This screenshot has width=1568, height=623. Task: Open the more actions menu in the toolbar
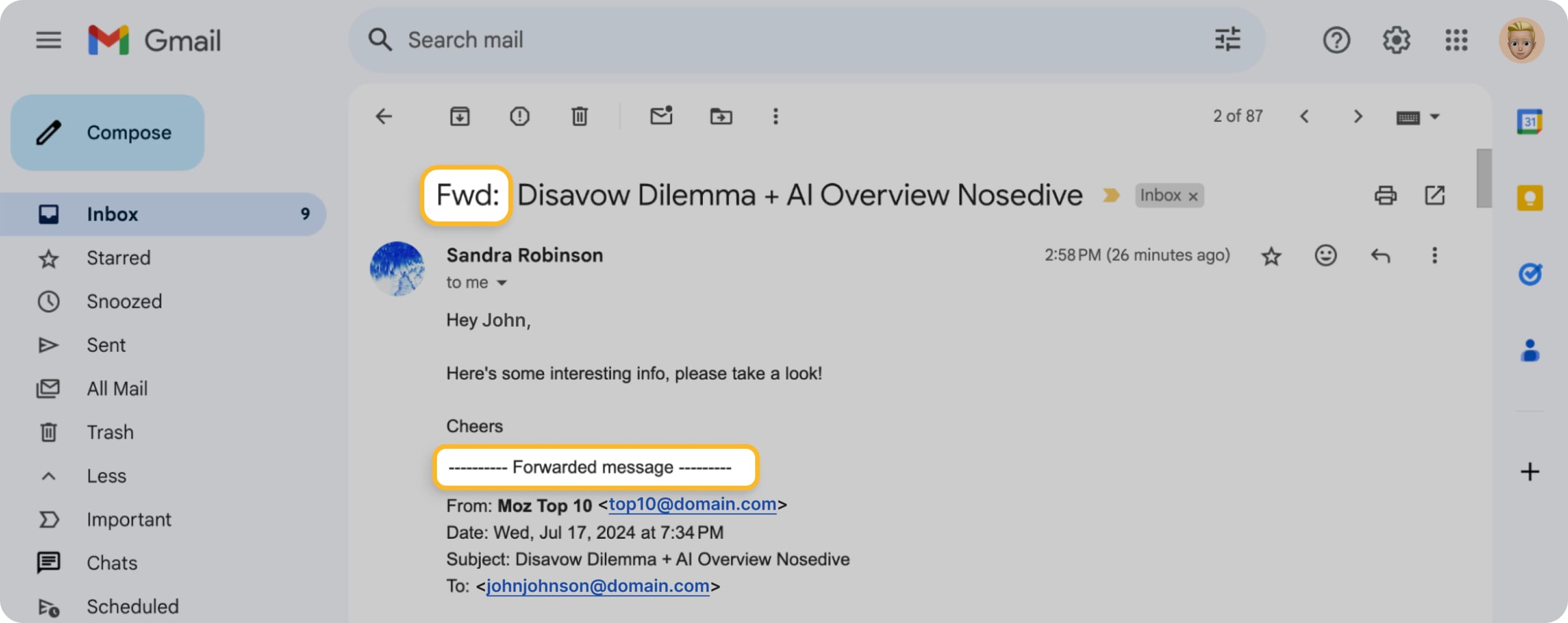(x=775, y=117)
